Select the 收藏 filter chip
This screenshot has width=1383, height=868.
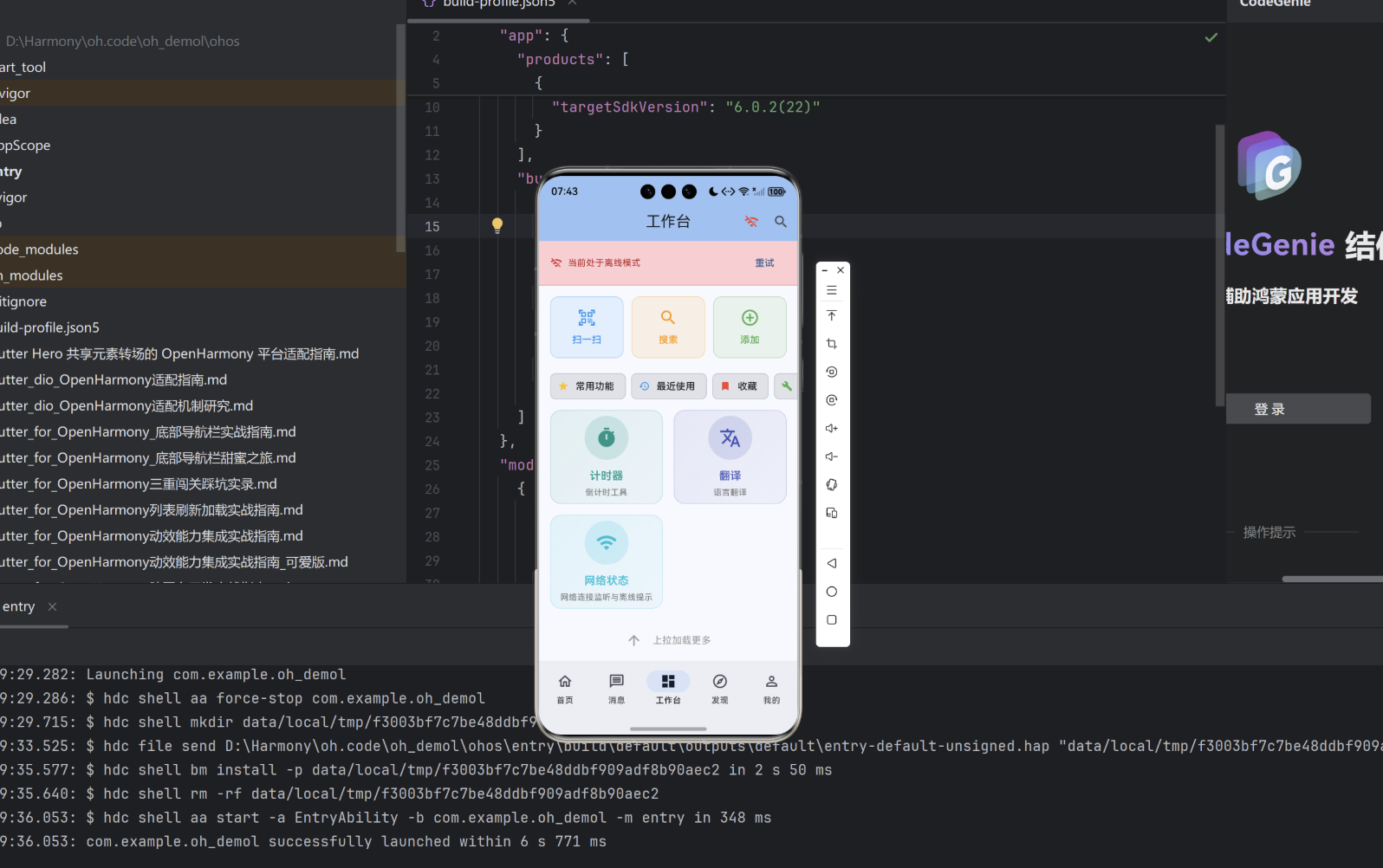point(740,386)
